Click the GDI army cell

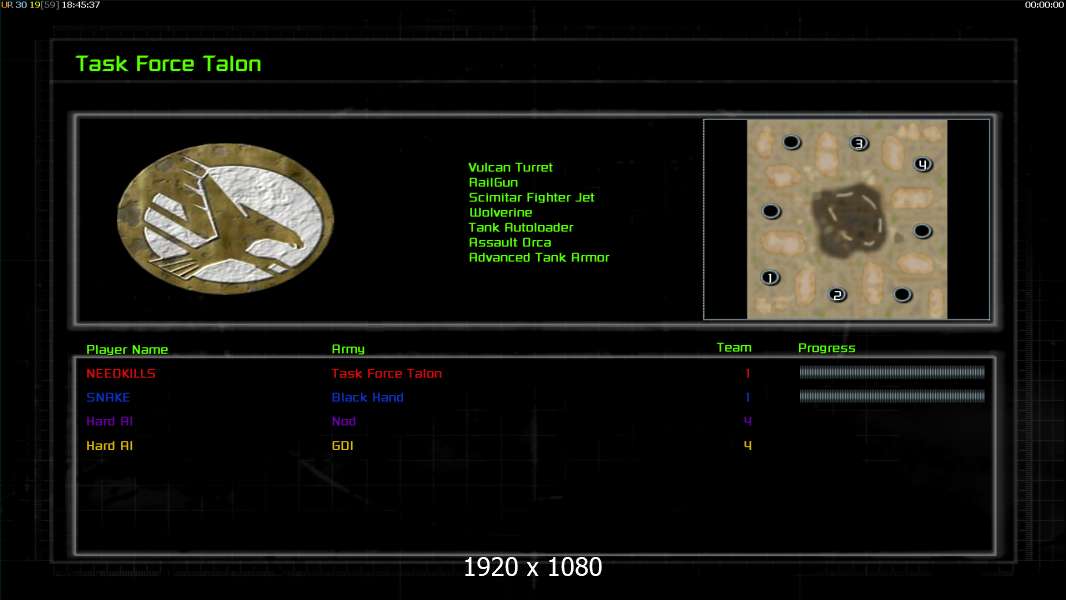coord(343,445)
